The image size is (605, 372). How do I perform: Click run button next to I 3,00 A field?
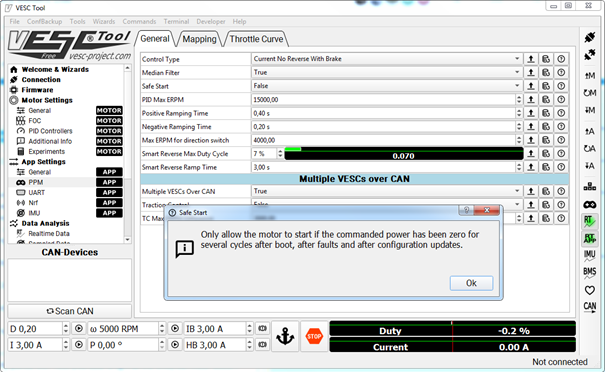tap(79, 345)
